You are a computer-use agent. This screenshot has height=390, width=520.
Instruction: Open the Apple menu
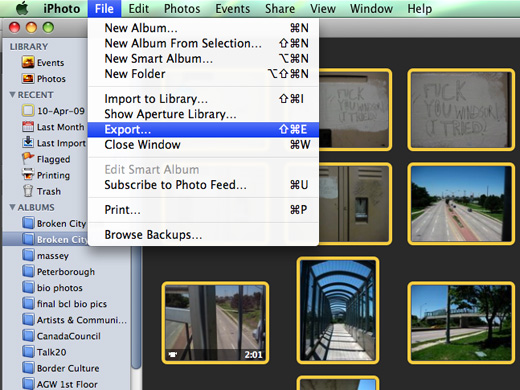tap(22, 8)
